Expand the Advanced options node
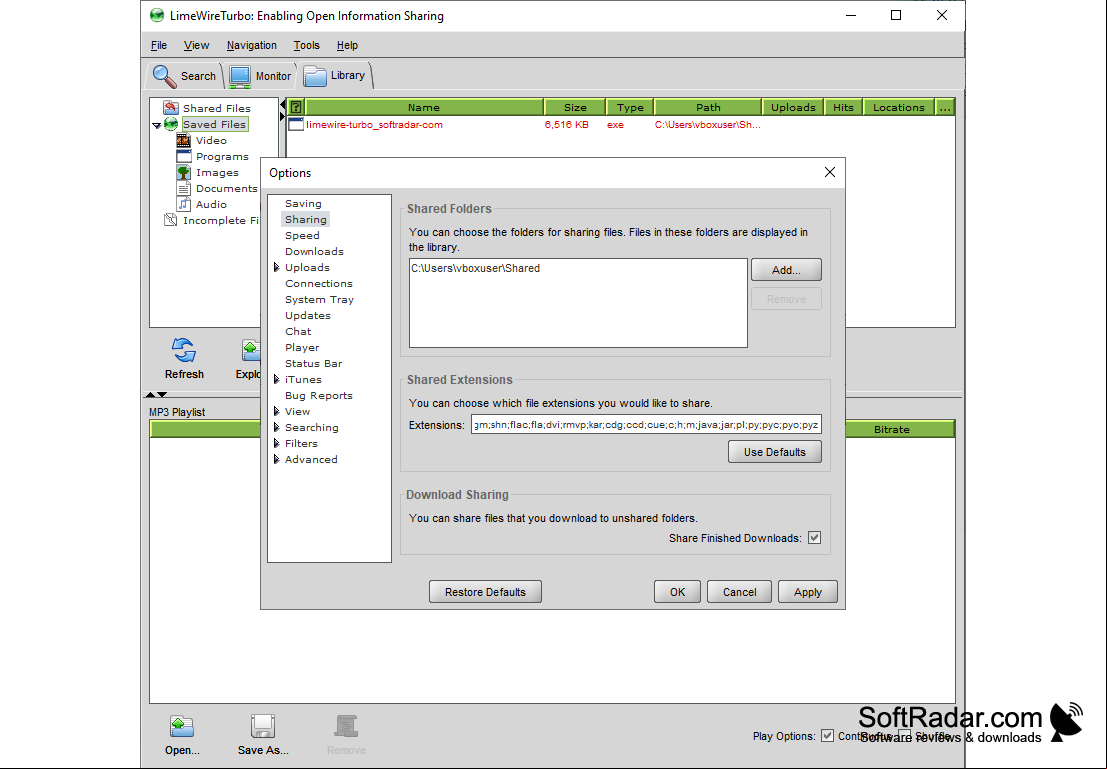The height and width of the screenshot is (769, 1107). pos(277,460)
